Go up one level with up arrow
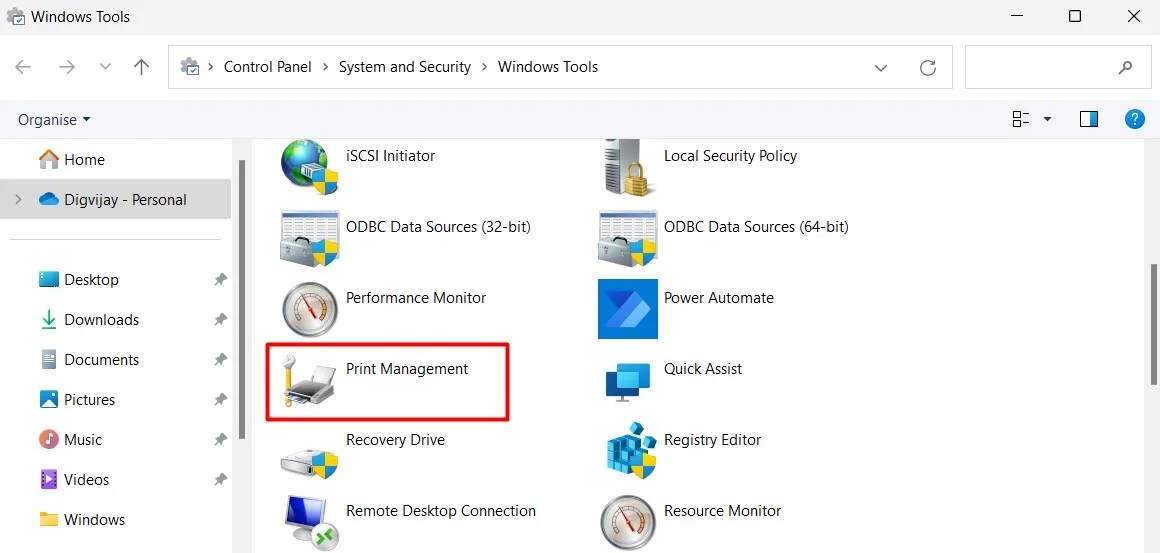Screen dimensions: 1160x553 click(x=141, y=67)
